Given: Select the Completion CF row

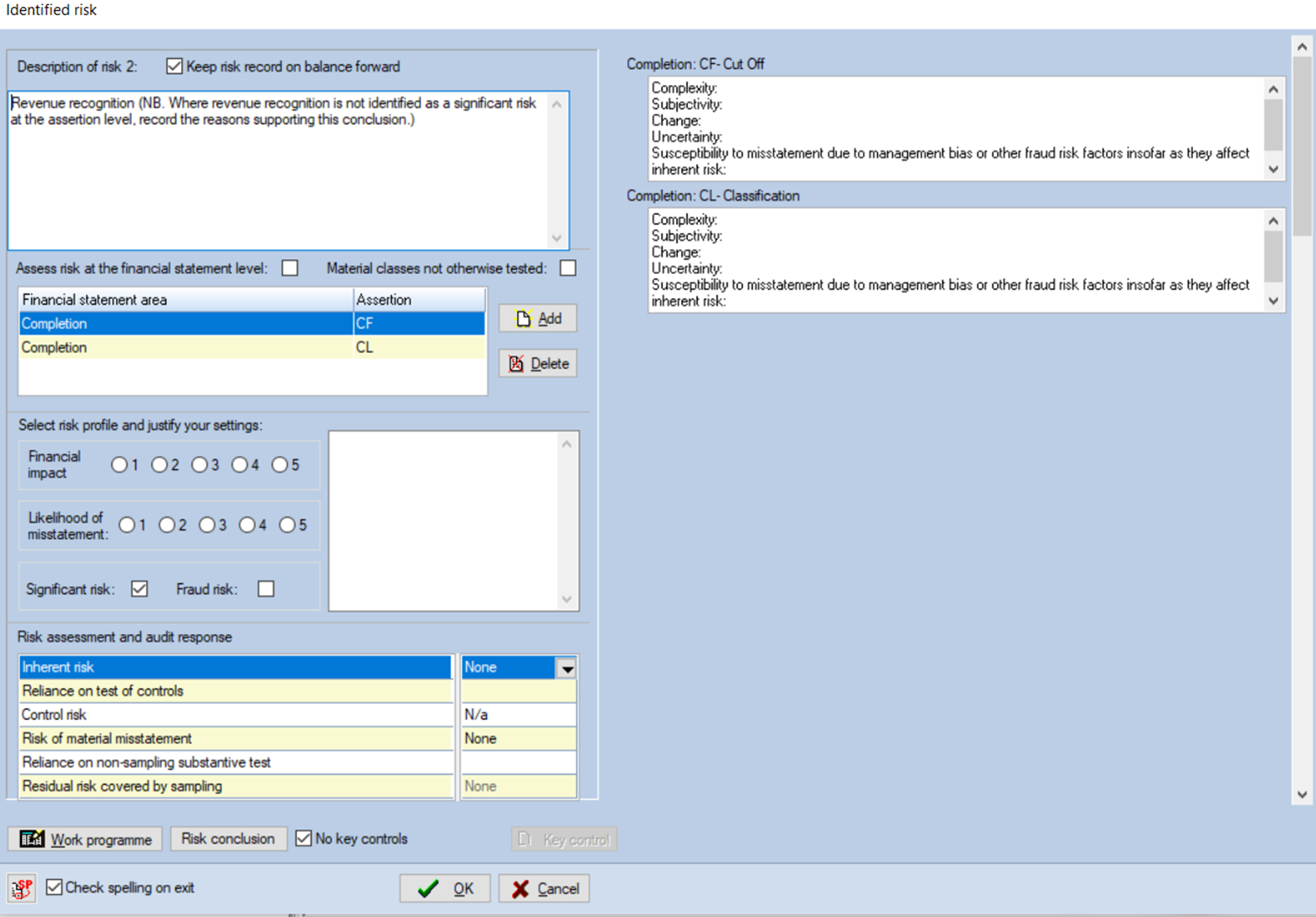Looking at the screenshot, I should (x=253, y=323).
